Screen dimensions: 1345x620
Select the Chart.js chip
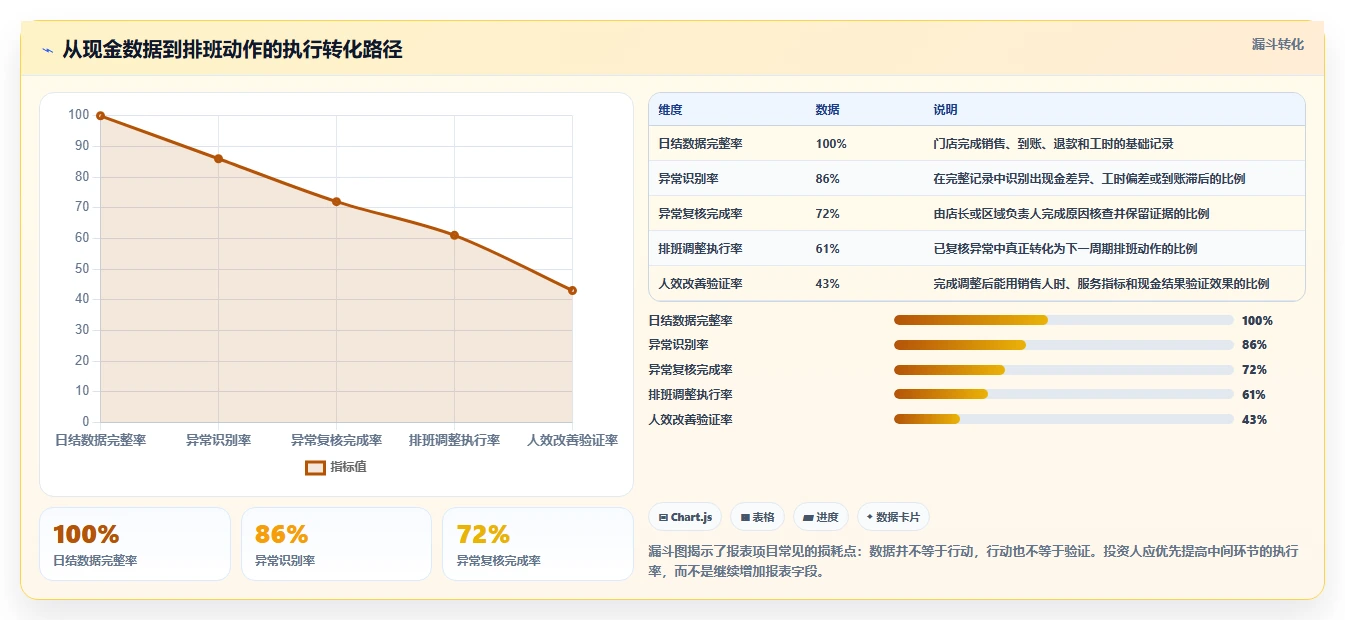685,517
